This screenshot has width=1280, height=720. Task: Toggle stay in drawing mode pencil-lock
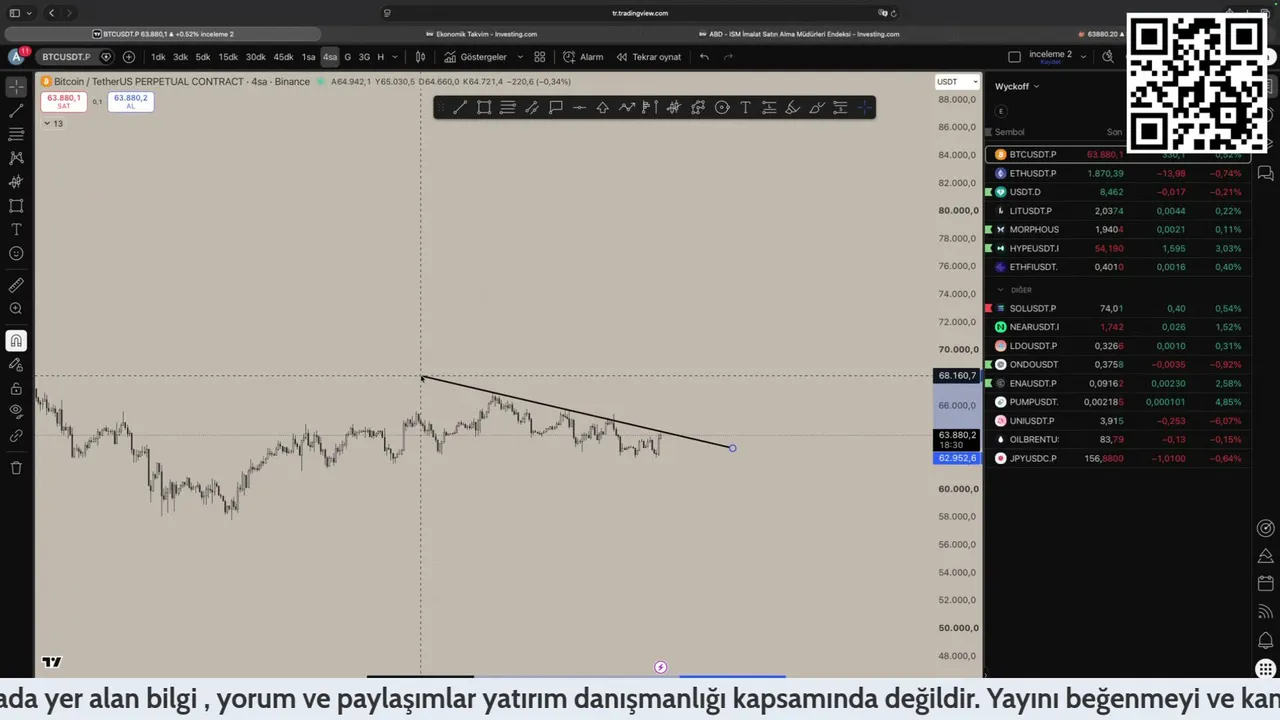[x=16, y=365]
